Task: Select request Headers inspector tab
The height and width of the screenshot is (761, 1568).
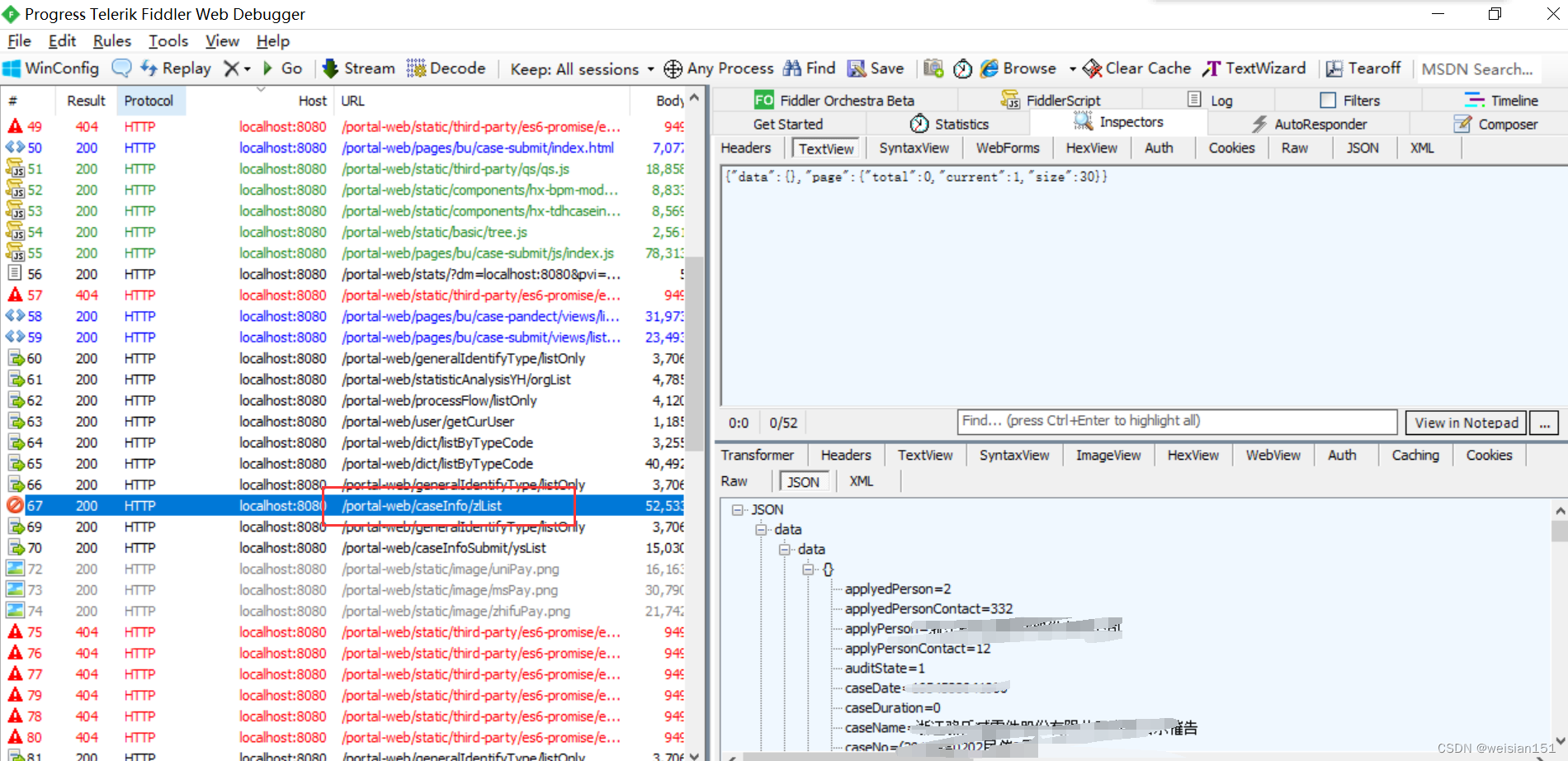Action: 746,148
